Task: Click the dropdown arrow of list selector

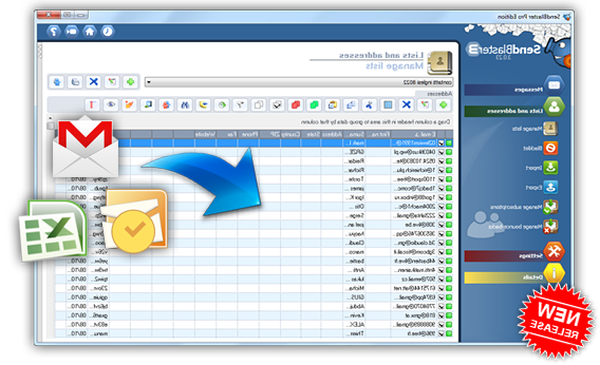Action: [x=148, y=82]
